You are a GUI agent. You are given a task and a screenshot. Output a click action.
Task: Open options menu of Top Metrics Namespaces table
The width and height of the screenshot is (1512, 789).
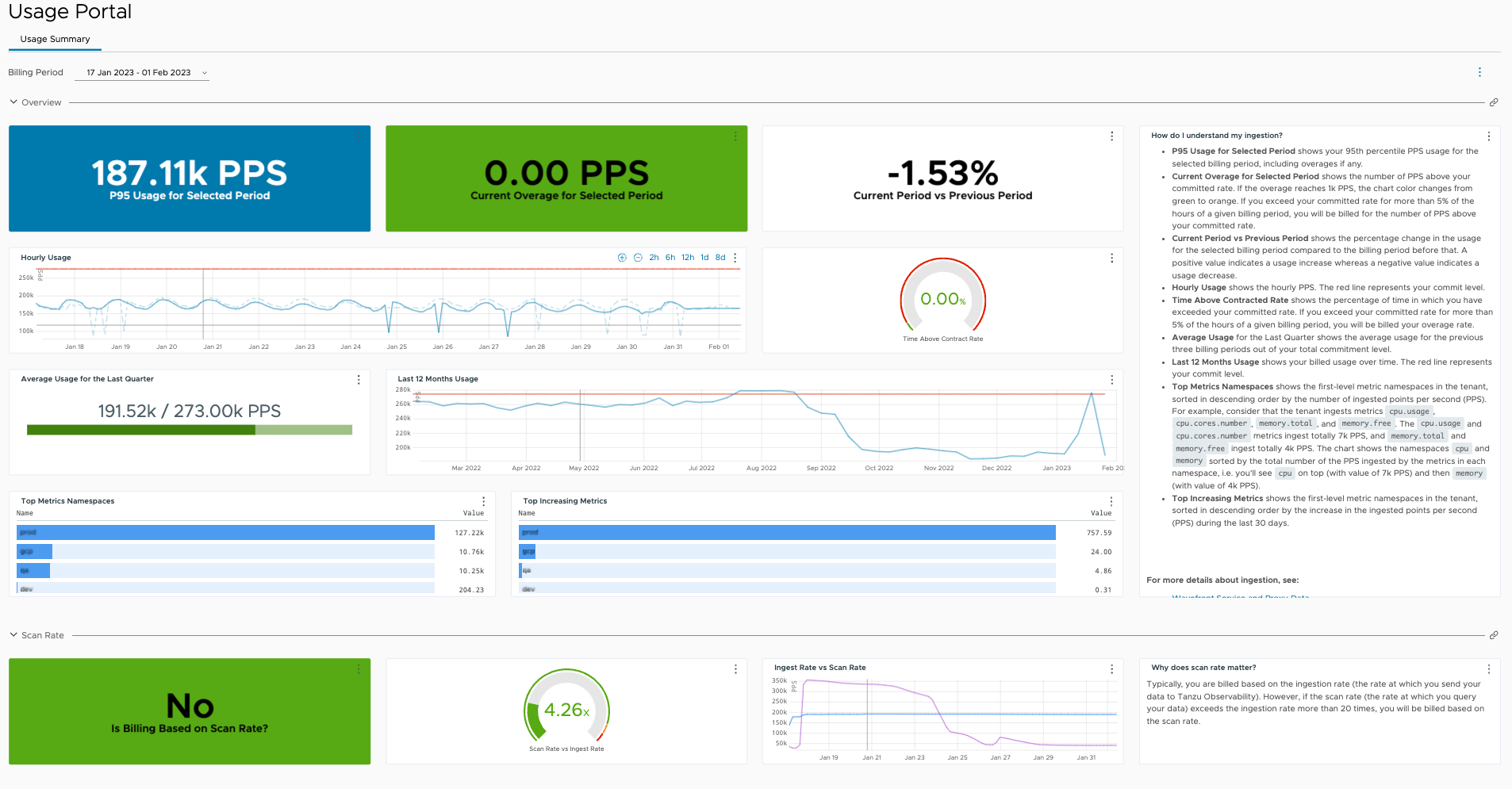point(483,501)
